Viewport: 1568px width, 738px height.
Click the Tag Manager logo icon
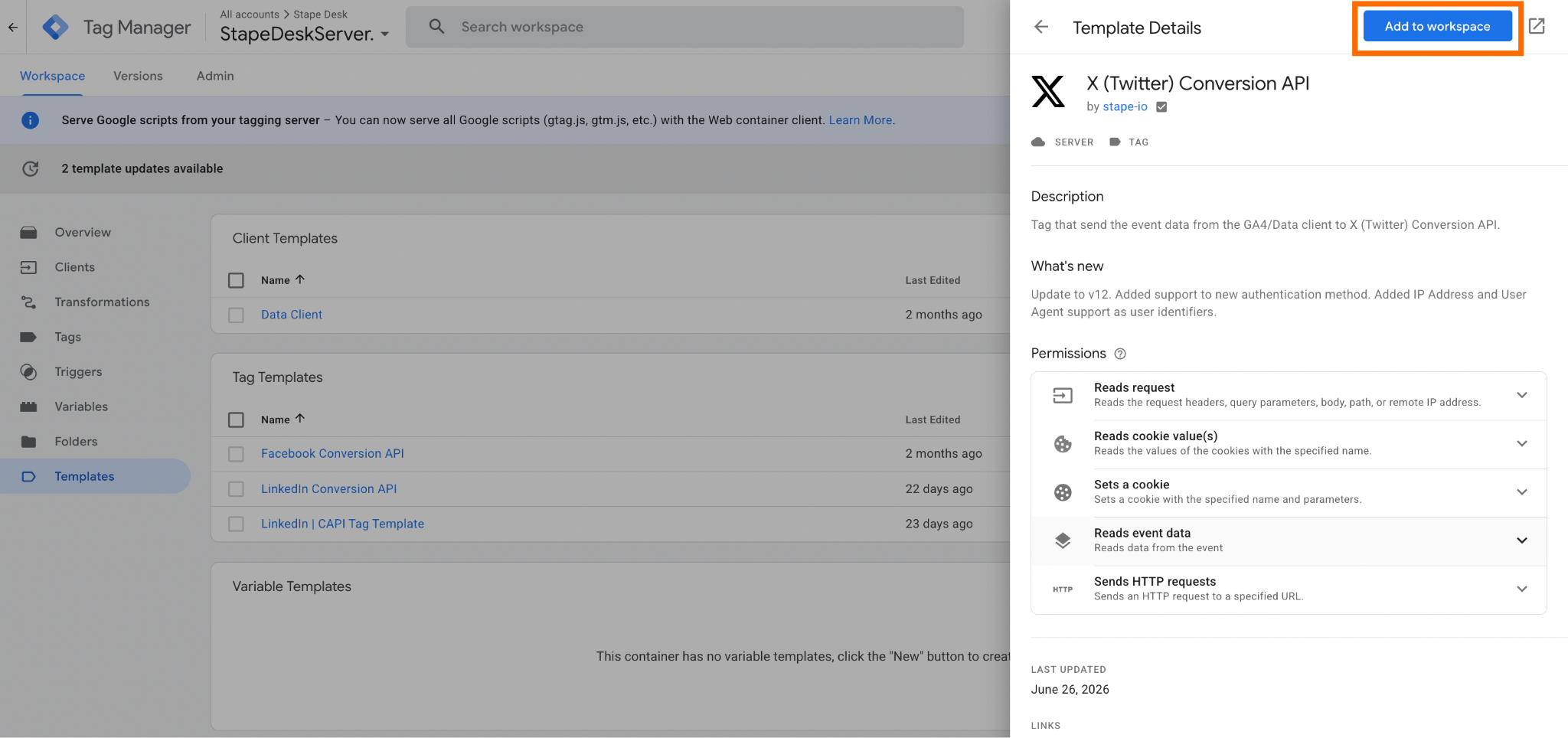coord(56,28)
